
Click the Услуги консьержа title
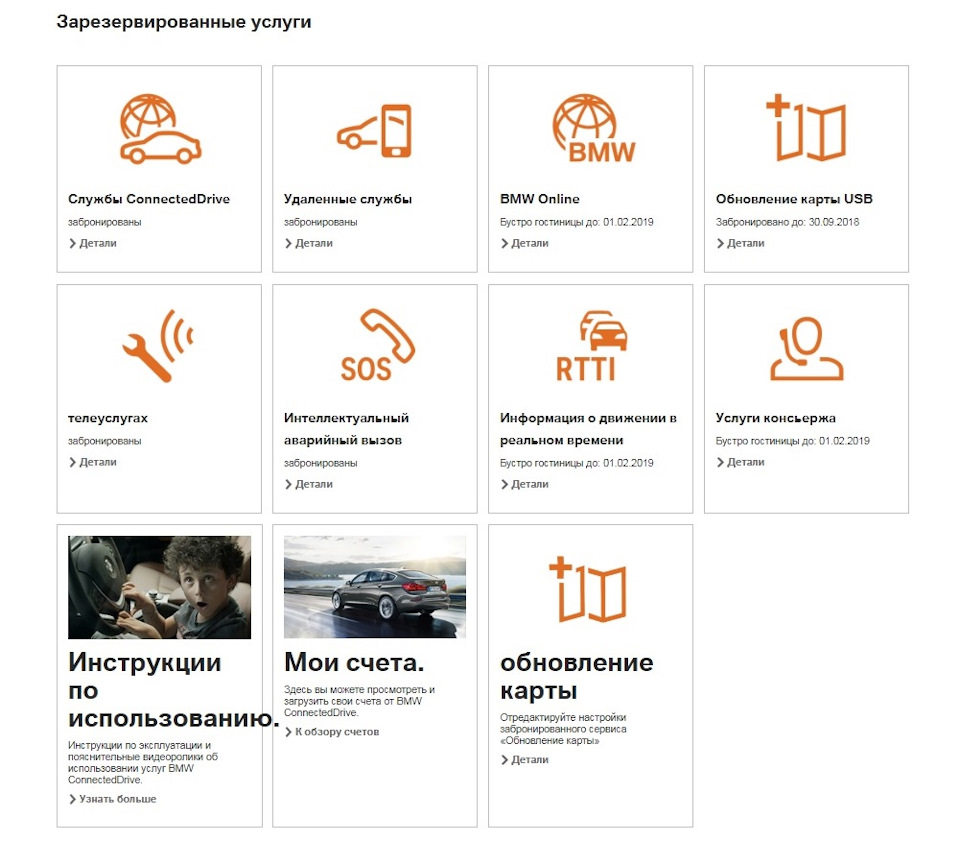(x=776, y=418)
